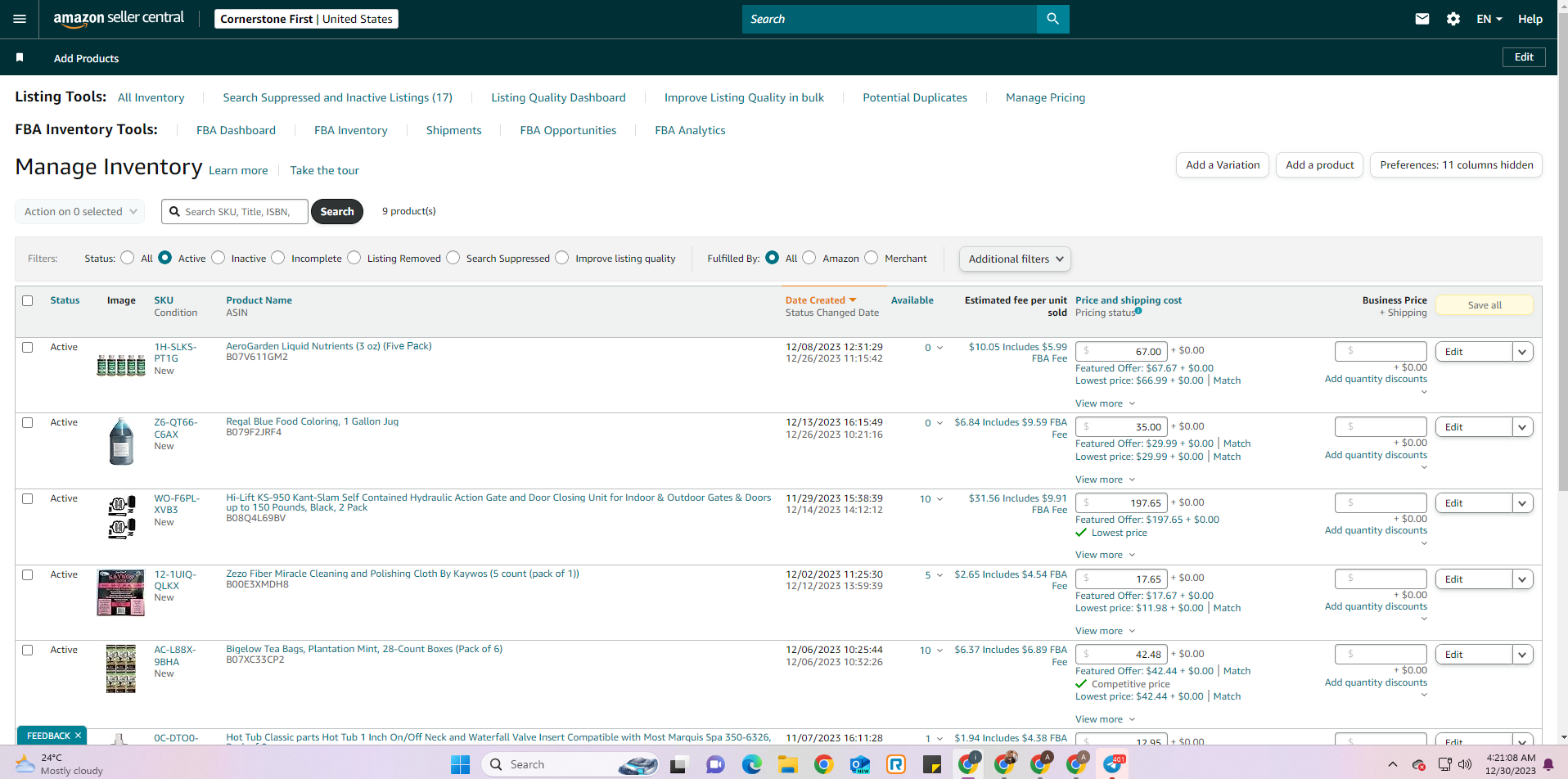Open the 'Take the tour' link

tap(324, 170)
